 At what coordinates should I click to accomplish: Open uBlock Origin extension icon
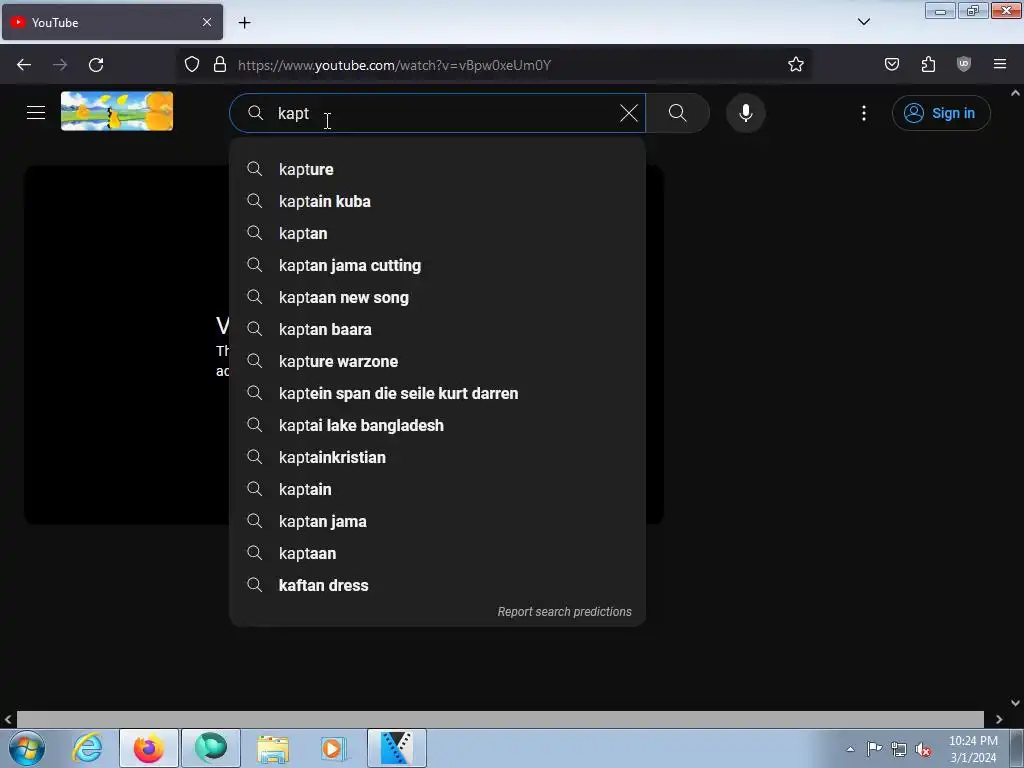(964, 64)
